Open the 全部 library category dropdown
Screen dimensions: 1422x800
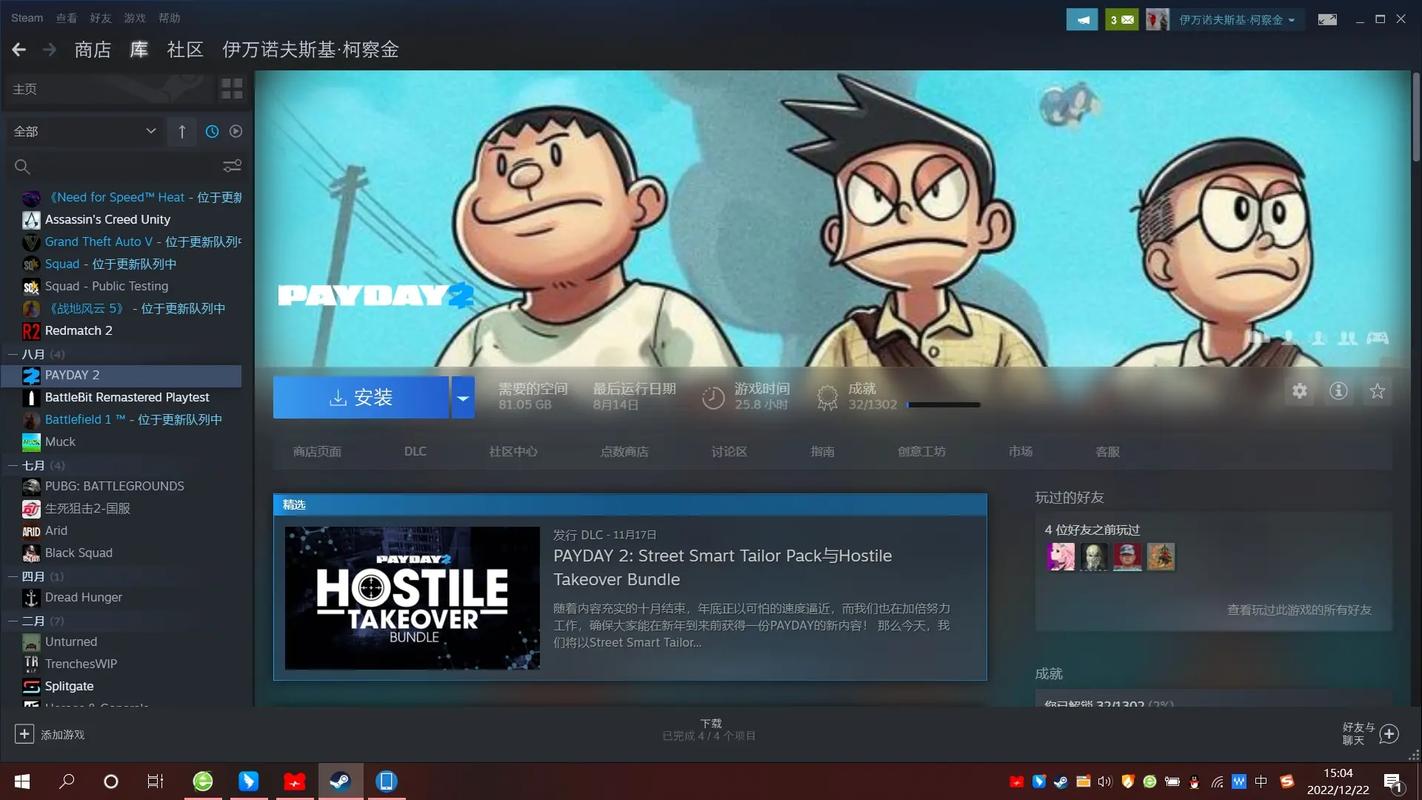(84, 131)
